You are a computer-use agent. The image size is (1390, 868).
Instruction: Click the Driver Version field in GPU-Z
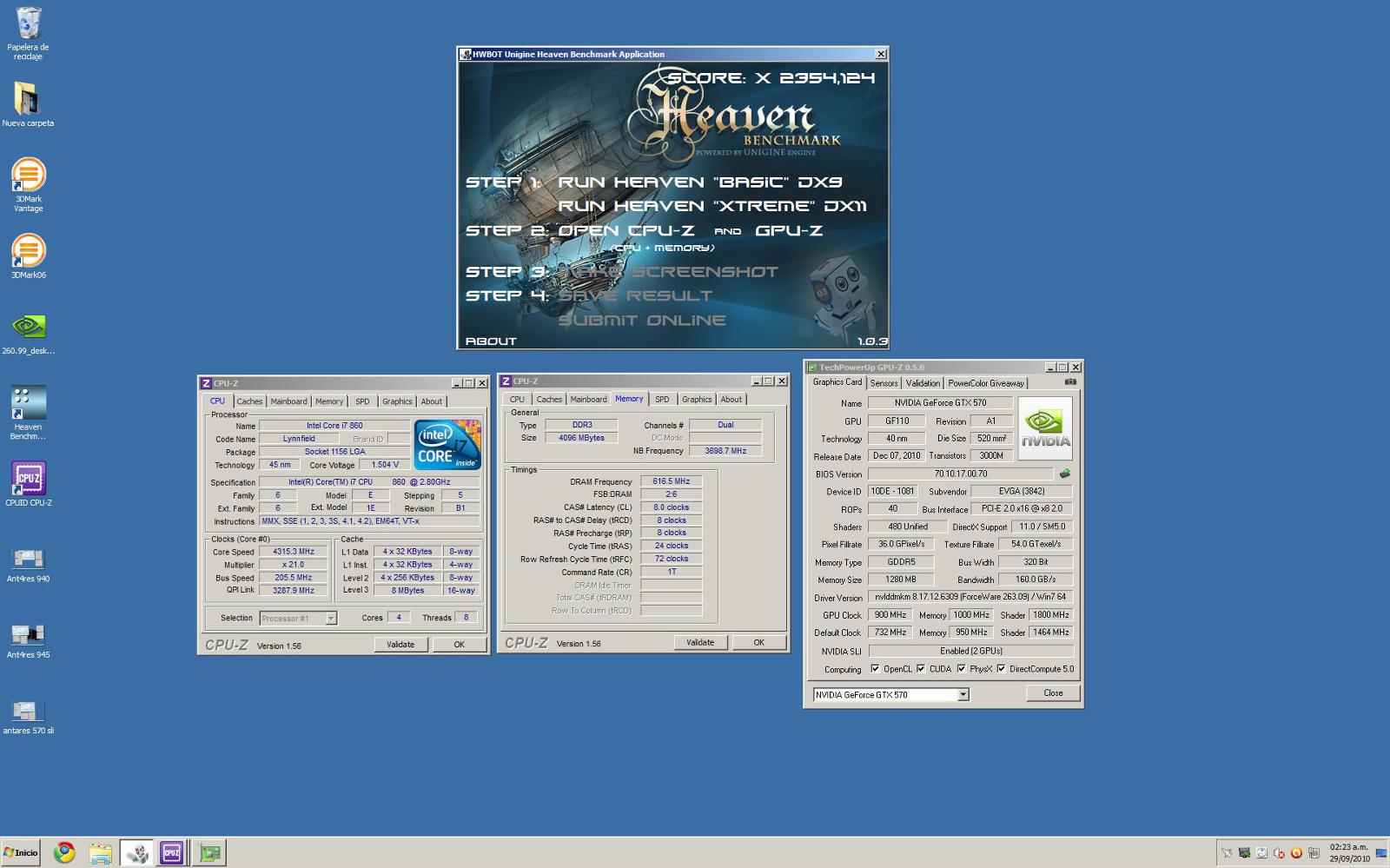pos(970,598)
